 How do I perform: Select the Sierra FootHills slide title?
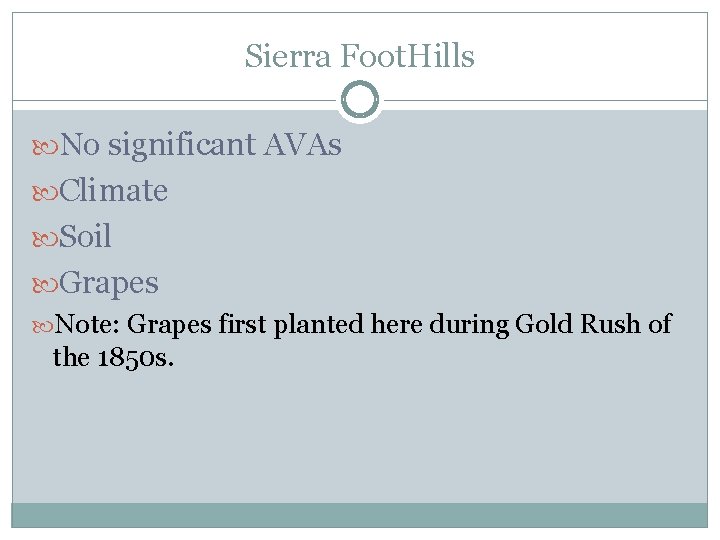[x=360, y=56]
